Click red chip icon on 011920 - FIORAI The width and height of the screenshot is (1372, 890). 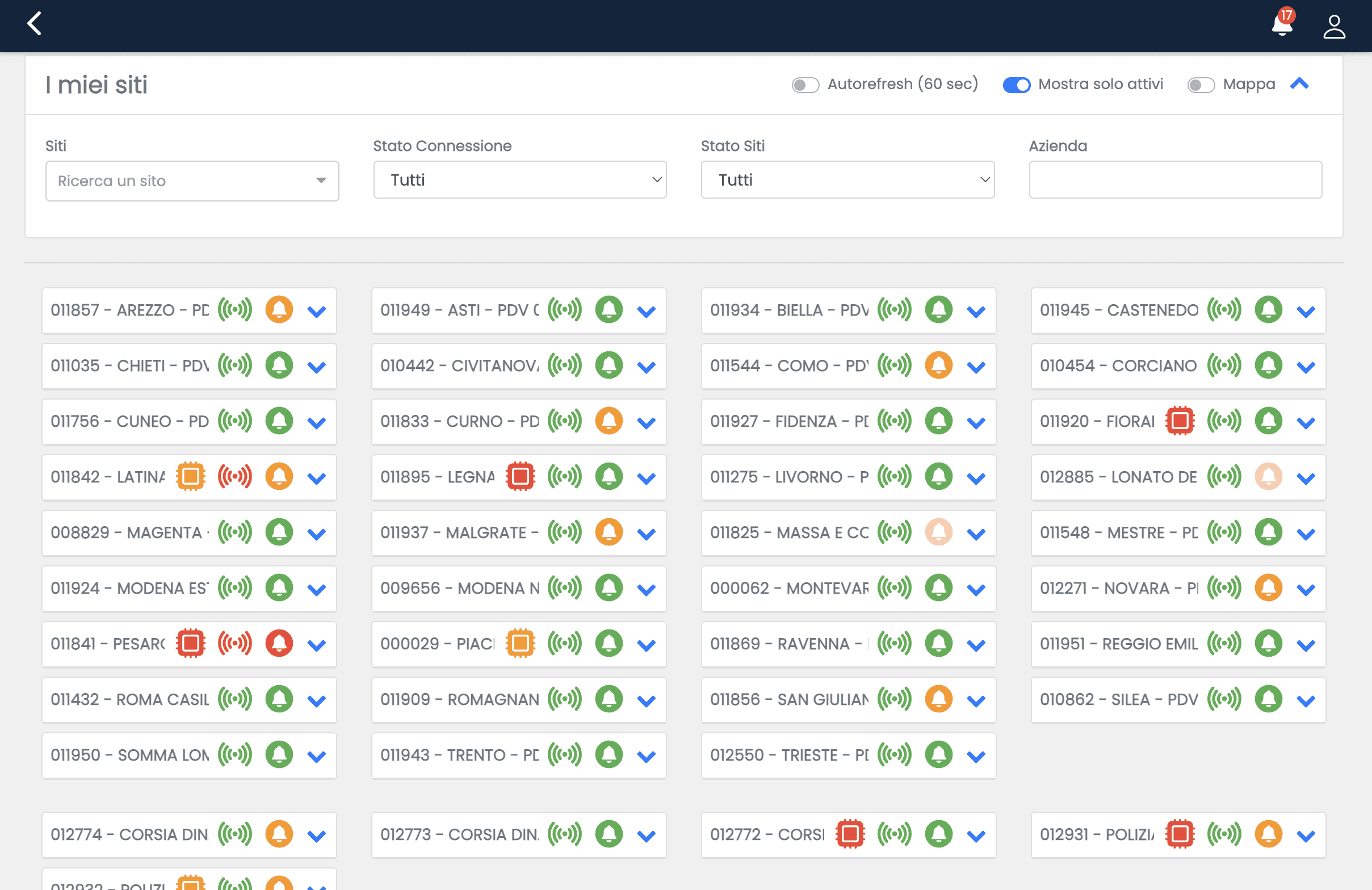(x=1180, y=421)
